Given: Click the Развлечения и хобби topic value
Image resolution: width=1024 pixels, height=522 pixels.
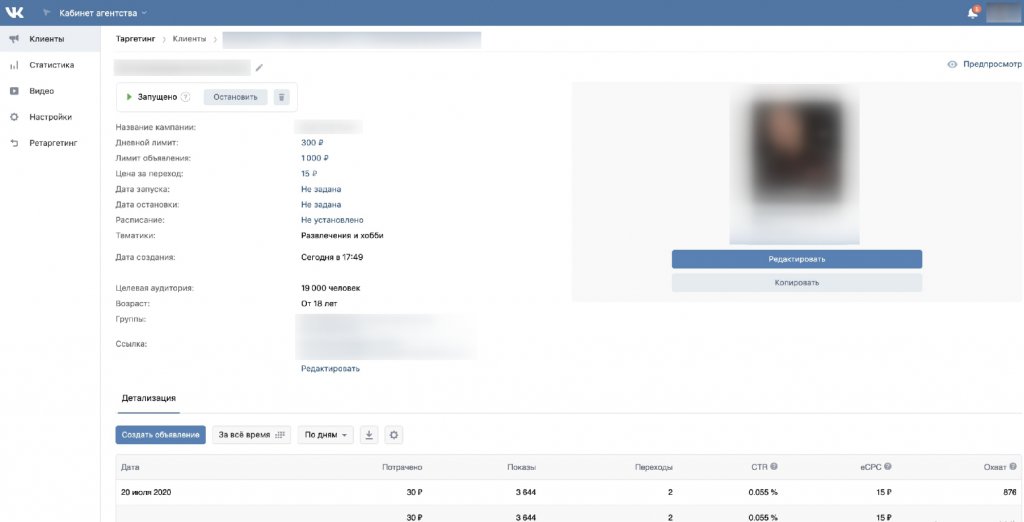Looking at the screenshot, I should [342, 236].
